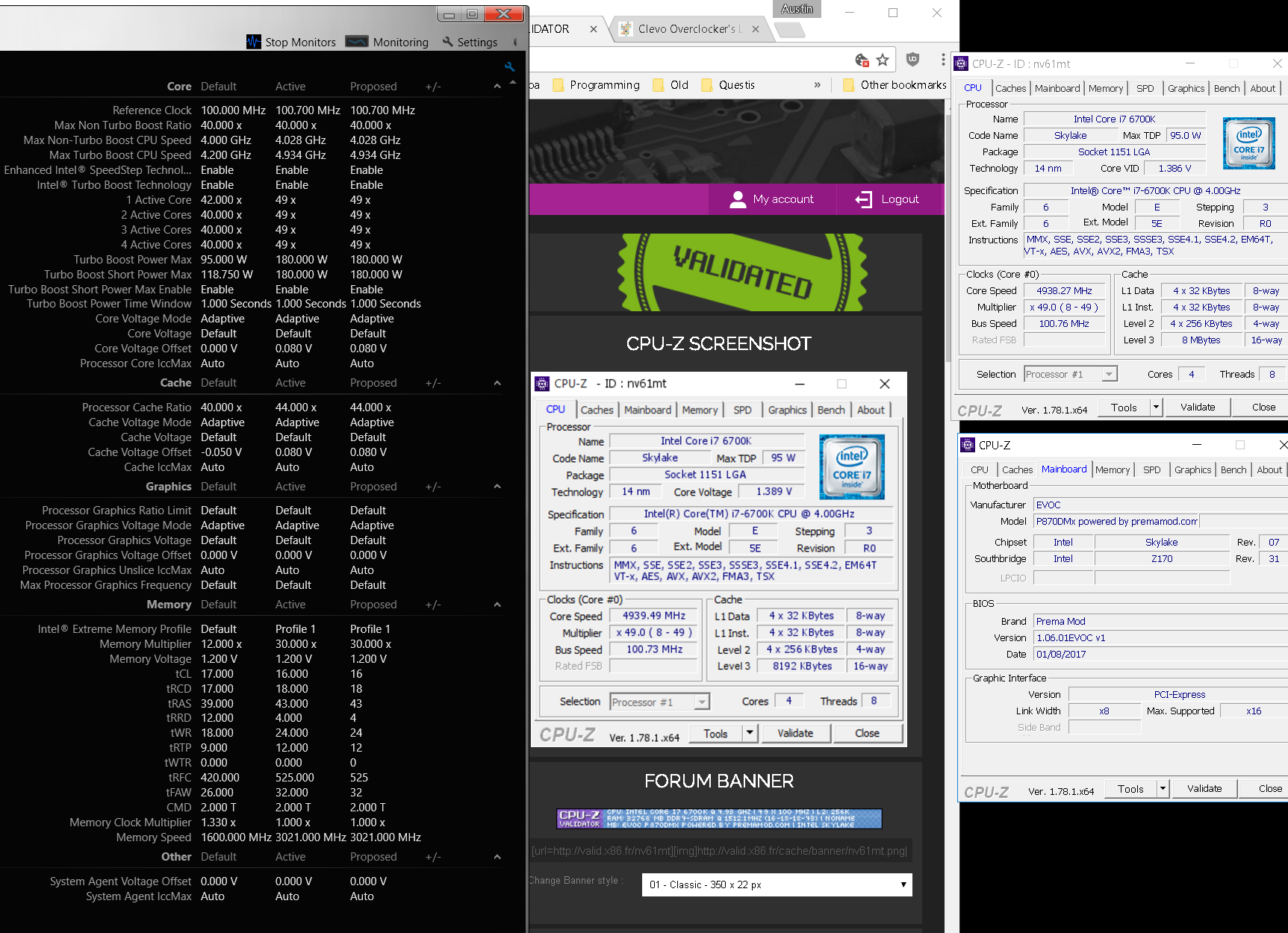Expand Tools arrow in EVOC mainboard CPU-Z window
Image resolution: width=1288 pixels, height=933 pixels.
[x=1163, y=788]
